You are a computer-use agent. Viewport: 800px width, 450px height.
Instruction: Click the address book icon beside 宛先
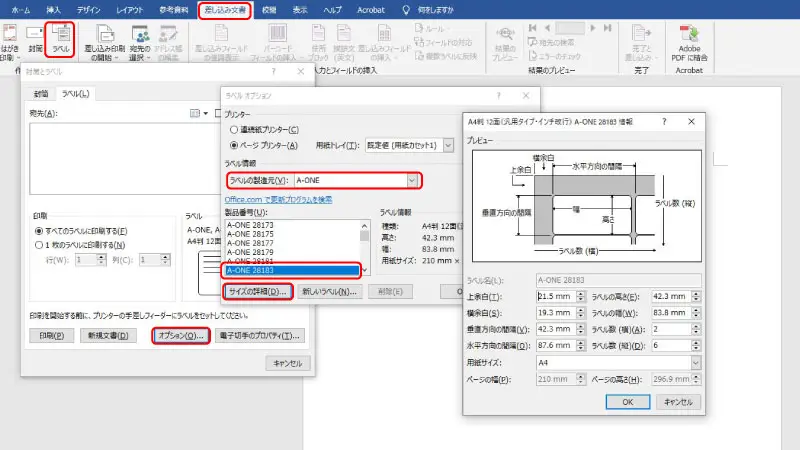point(195,113)
